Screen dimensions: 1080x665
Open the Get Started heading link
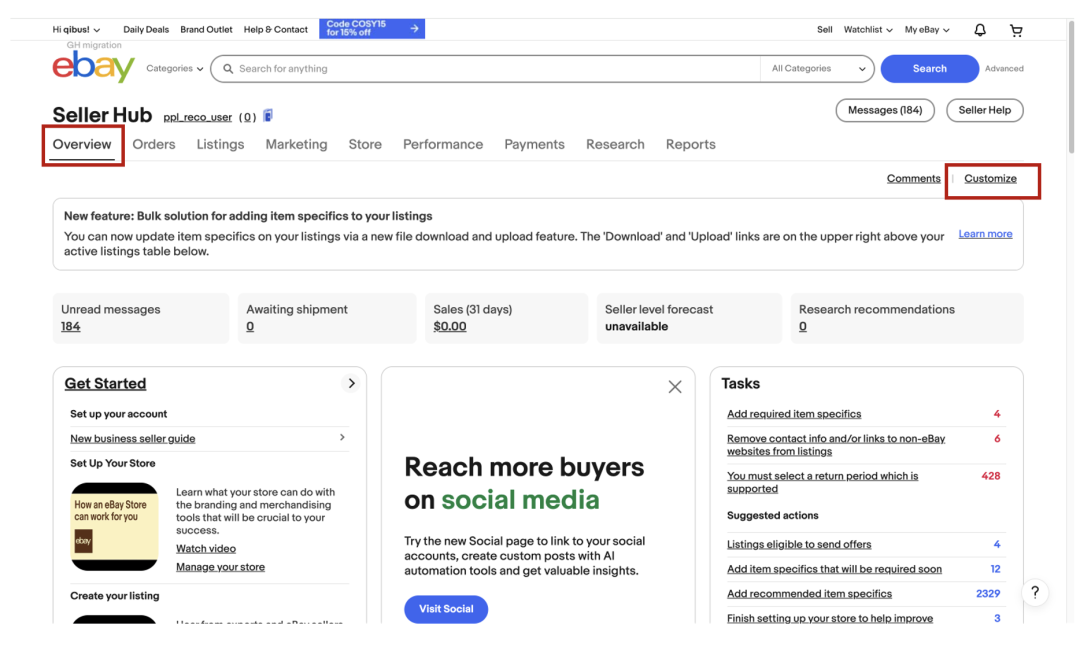(105, 383)
